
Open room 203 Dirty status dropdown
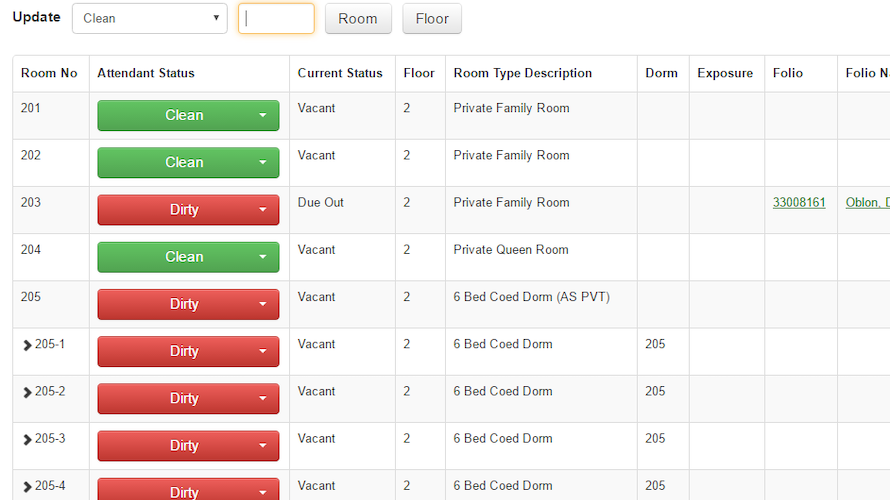click(188, 210)
